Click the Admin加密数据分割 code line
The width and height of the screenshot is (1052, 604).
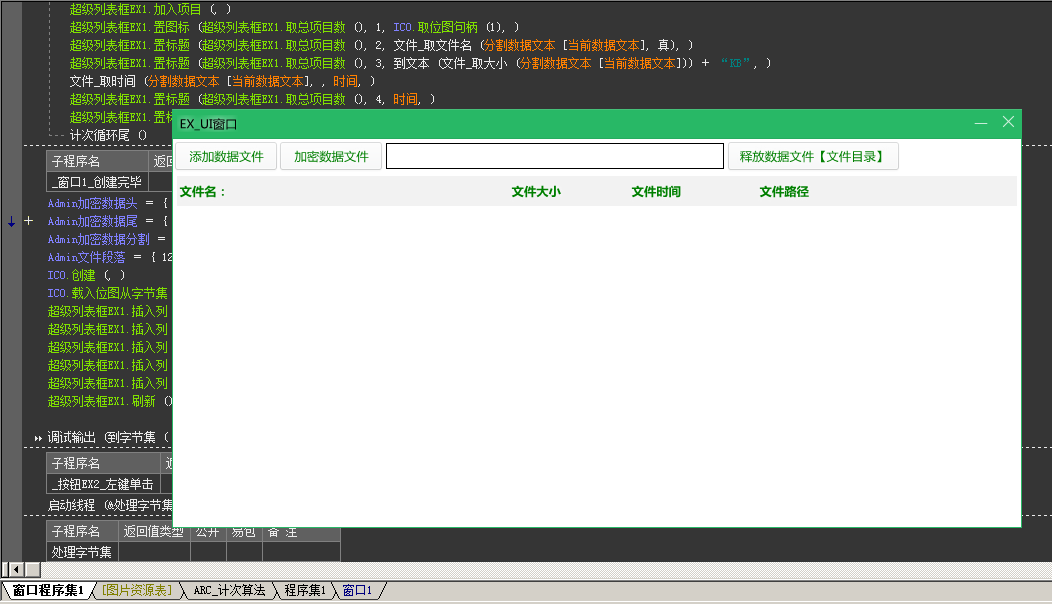[x=107, y=239]
